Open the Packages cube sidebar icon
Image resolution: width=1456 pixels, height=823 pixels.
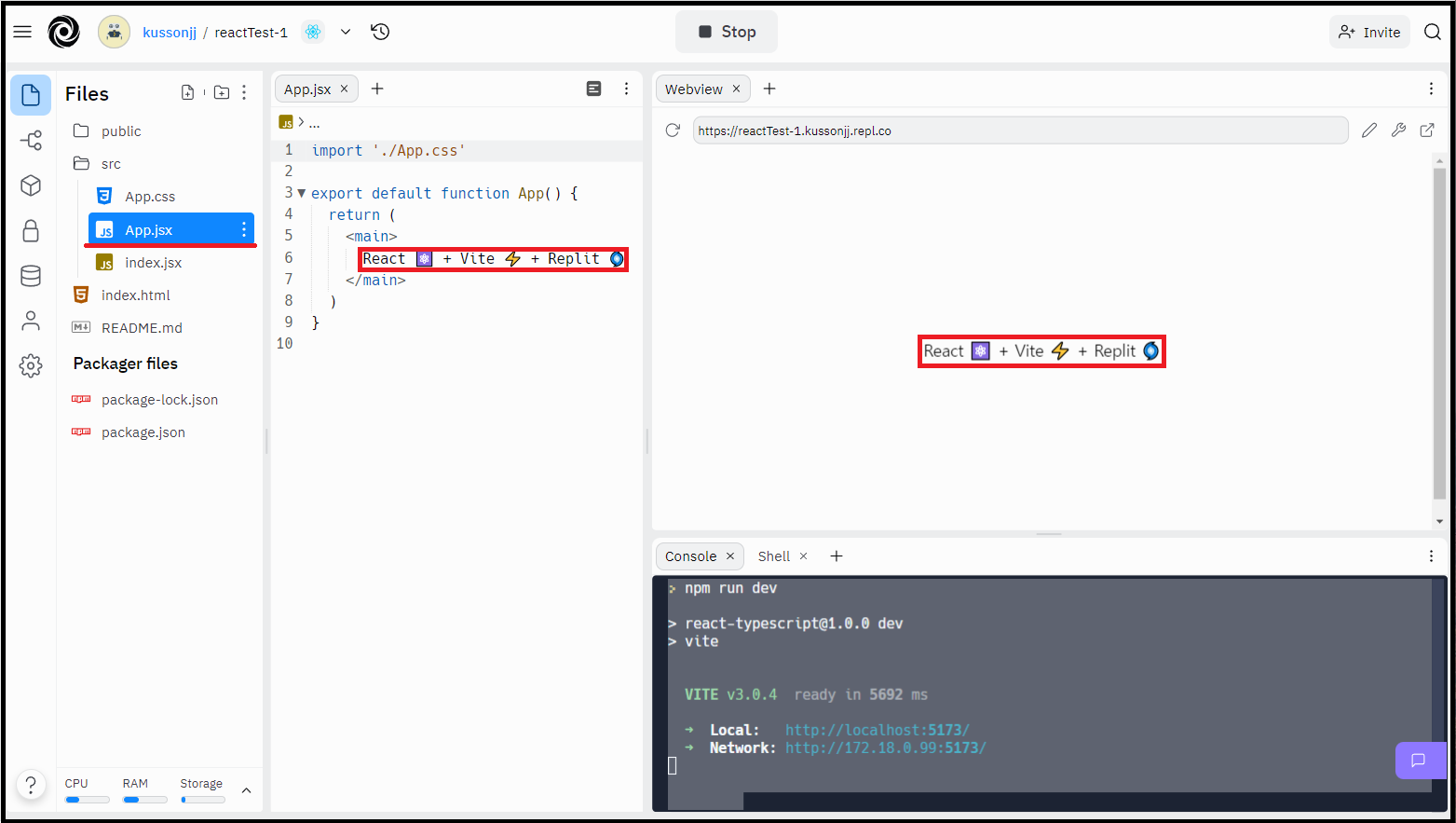31,185
